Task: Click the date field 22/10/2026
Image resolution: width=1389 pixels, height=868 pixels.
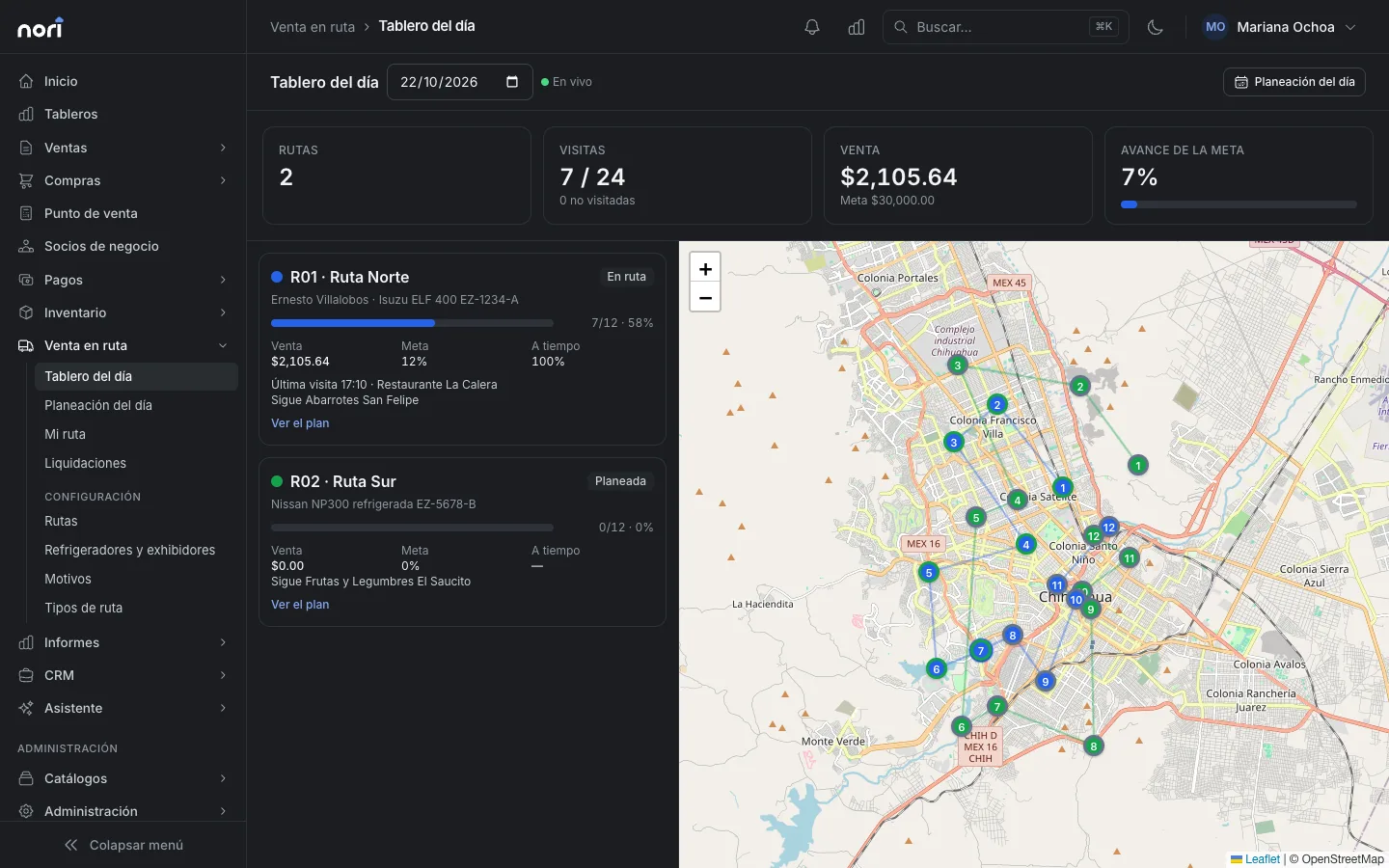Action: coord(459,82)
